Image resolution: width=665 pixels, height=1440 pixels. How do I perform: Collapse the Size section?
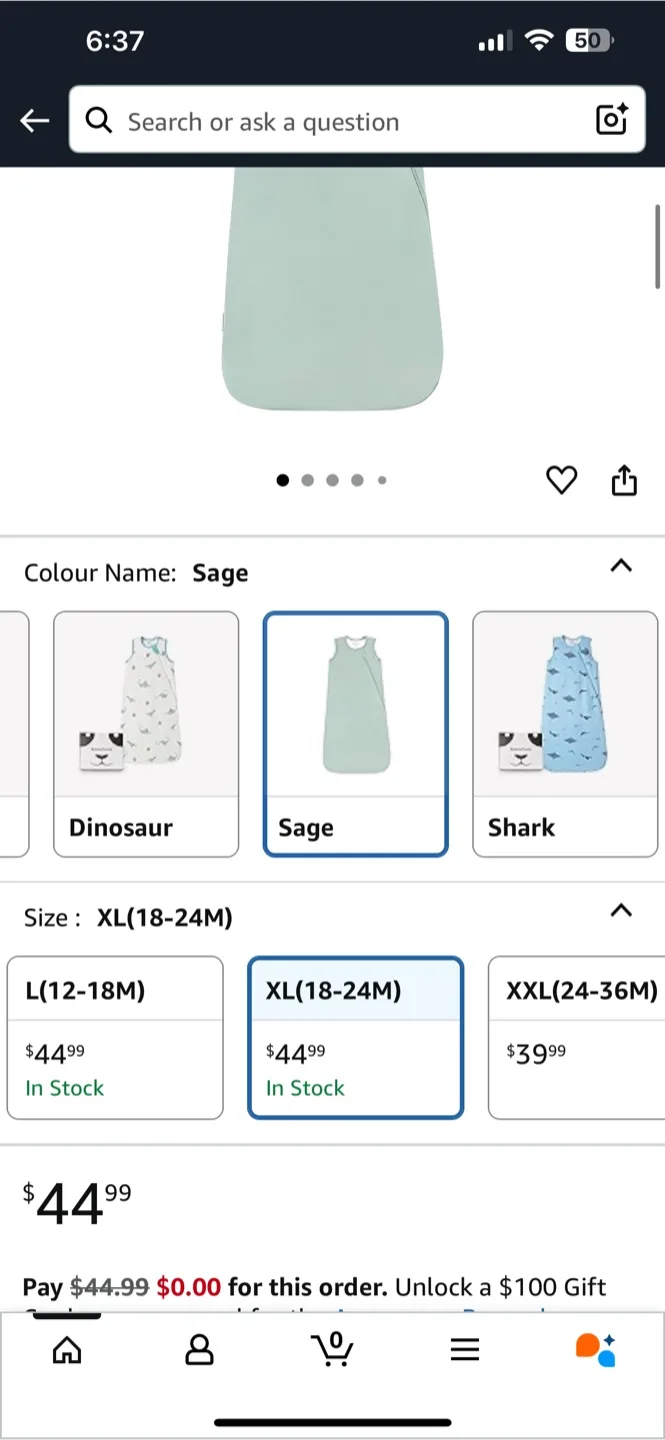click(621, 911)
